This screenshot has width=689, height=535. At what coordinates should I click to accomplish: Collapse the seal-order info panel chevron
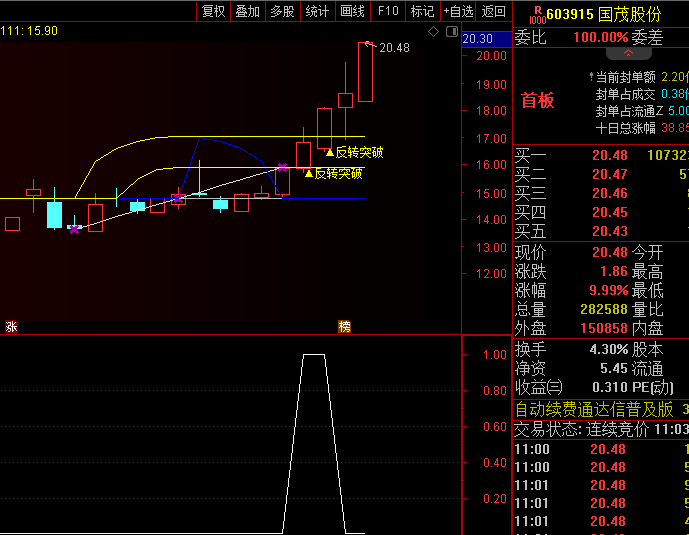(x=628, y=53)
